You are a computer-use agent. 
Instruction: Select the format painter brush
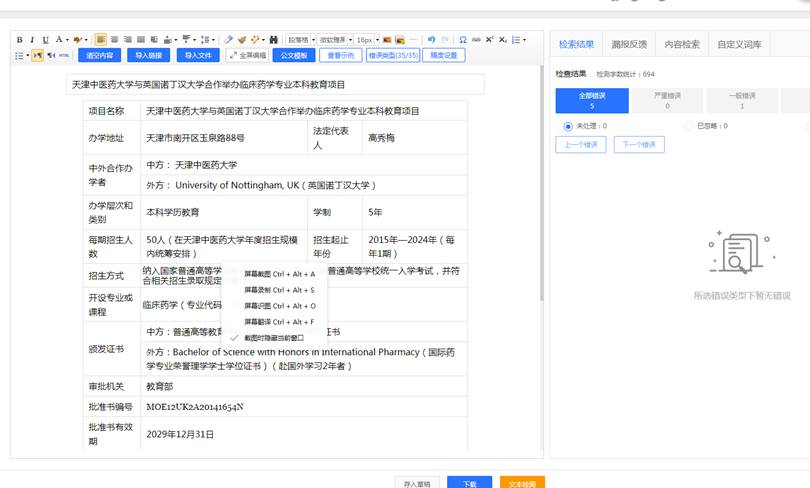point(242,40)
